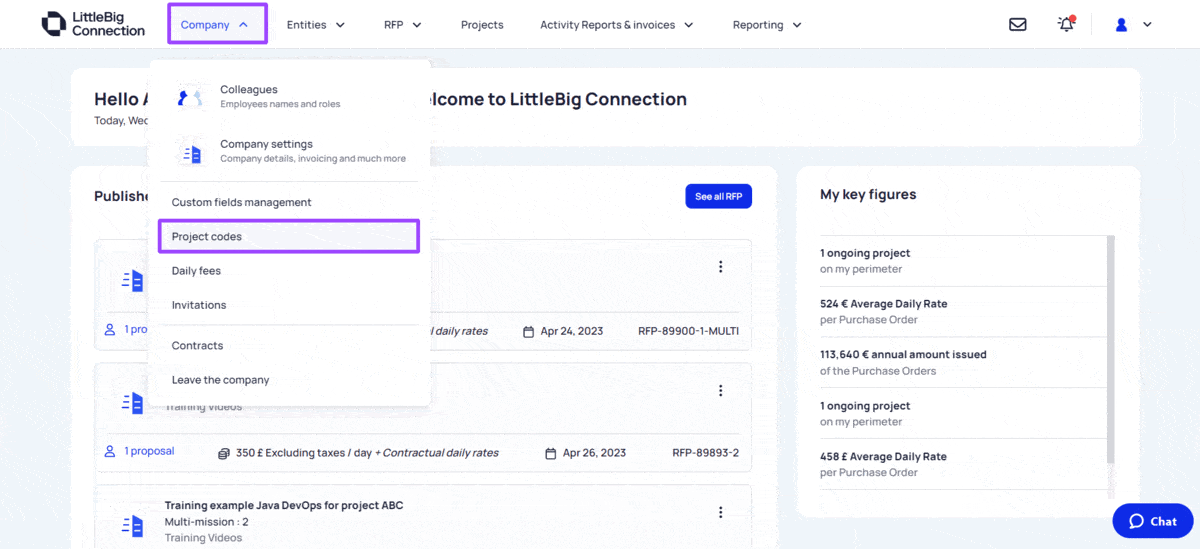
Task: Click the See all RFP button
Action: point(718,197)
